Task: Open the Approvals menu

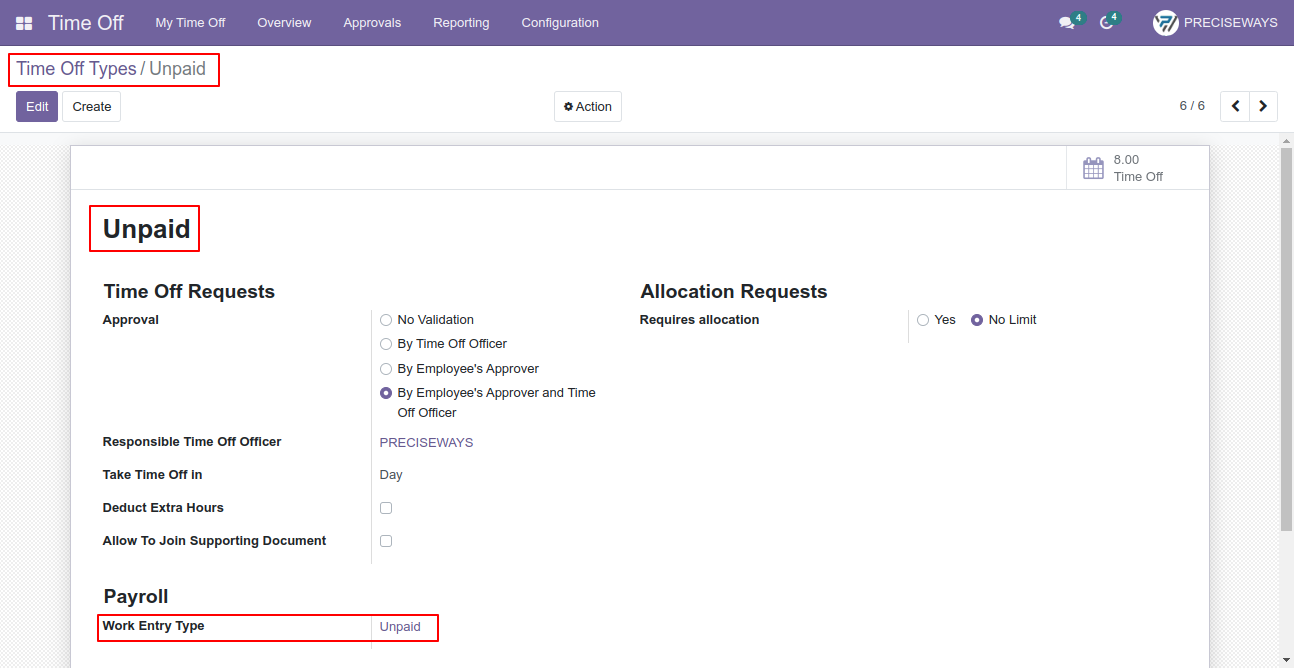Action: [x=372, y=23]
